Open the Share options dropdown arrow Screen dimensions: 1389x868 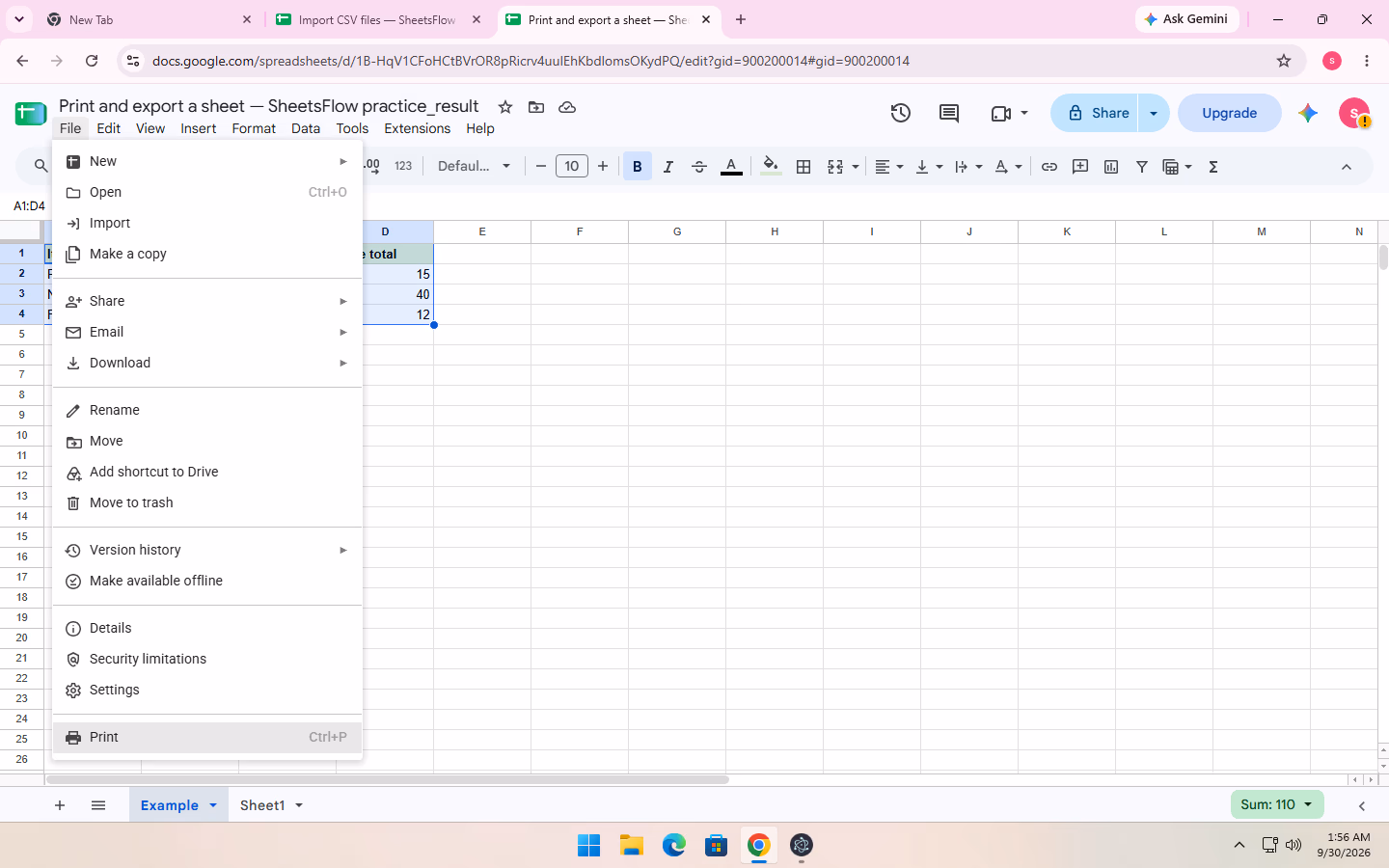pyautogui.click(x=1154, y=113)
